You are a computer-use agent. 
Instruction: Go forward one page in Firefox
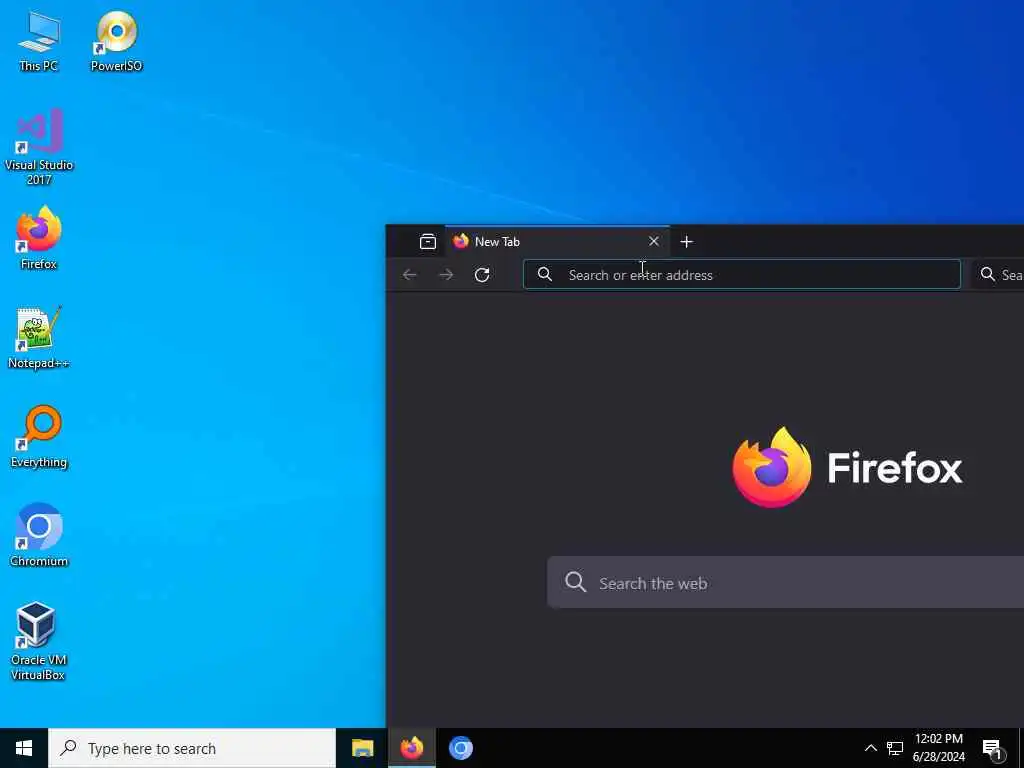(446, 275)
